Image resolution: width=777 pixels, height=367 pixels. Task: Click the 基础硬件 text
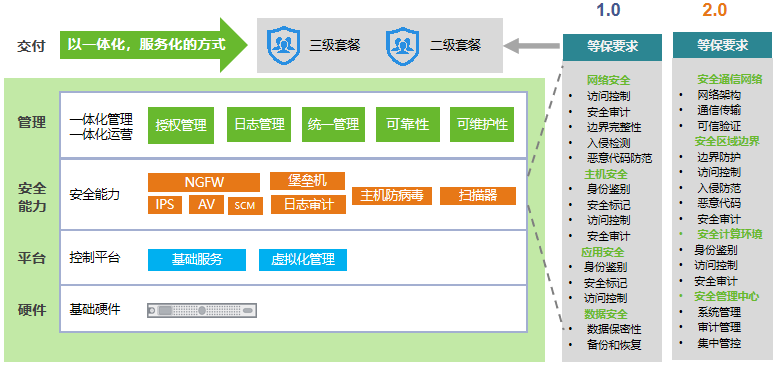point(95,310)
